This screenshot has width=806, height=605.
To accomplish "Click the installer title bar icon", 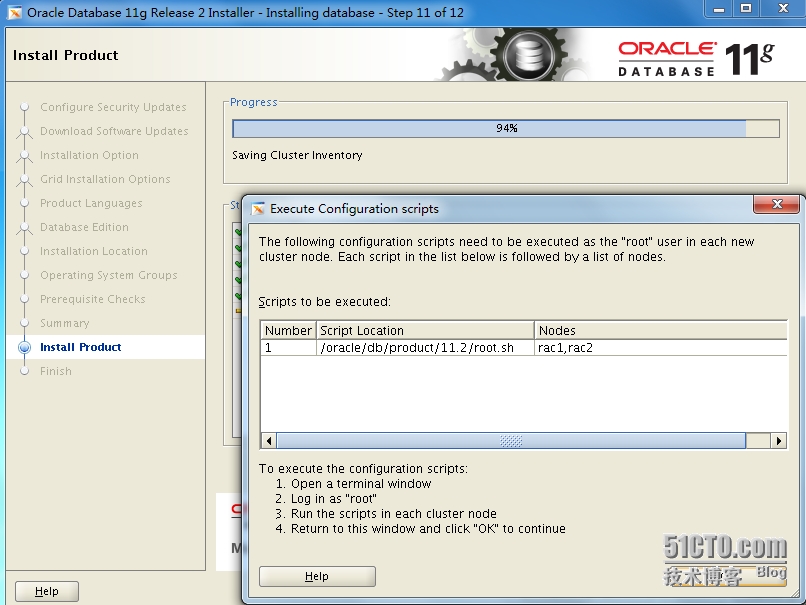I will coord(15,12).
